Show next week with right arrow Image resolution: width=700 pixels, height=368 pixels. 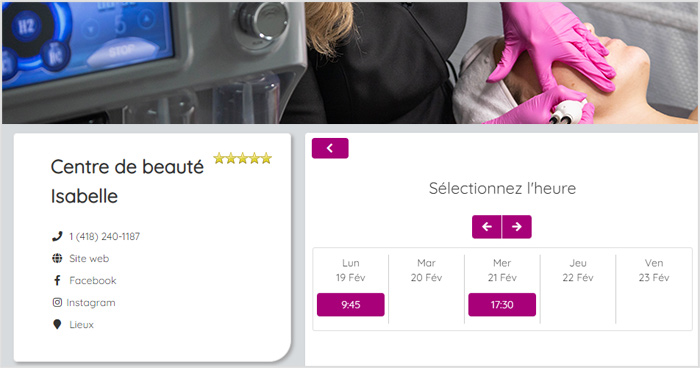(517, 227)
